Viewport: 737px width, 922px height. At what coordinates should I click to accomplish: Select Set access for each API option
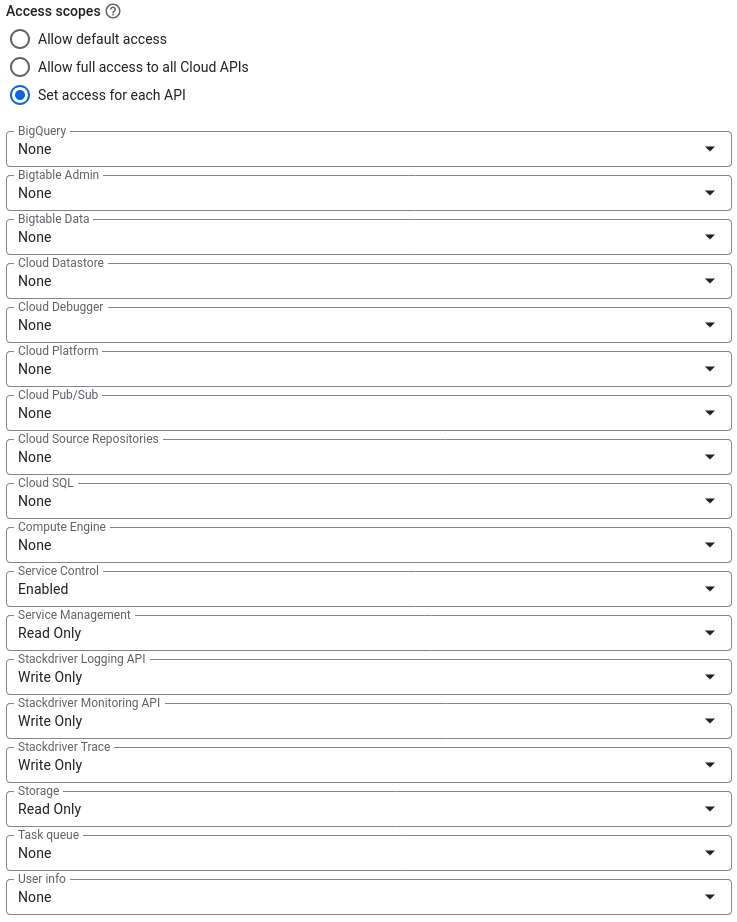(x=20, y=95)
